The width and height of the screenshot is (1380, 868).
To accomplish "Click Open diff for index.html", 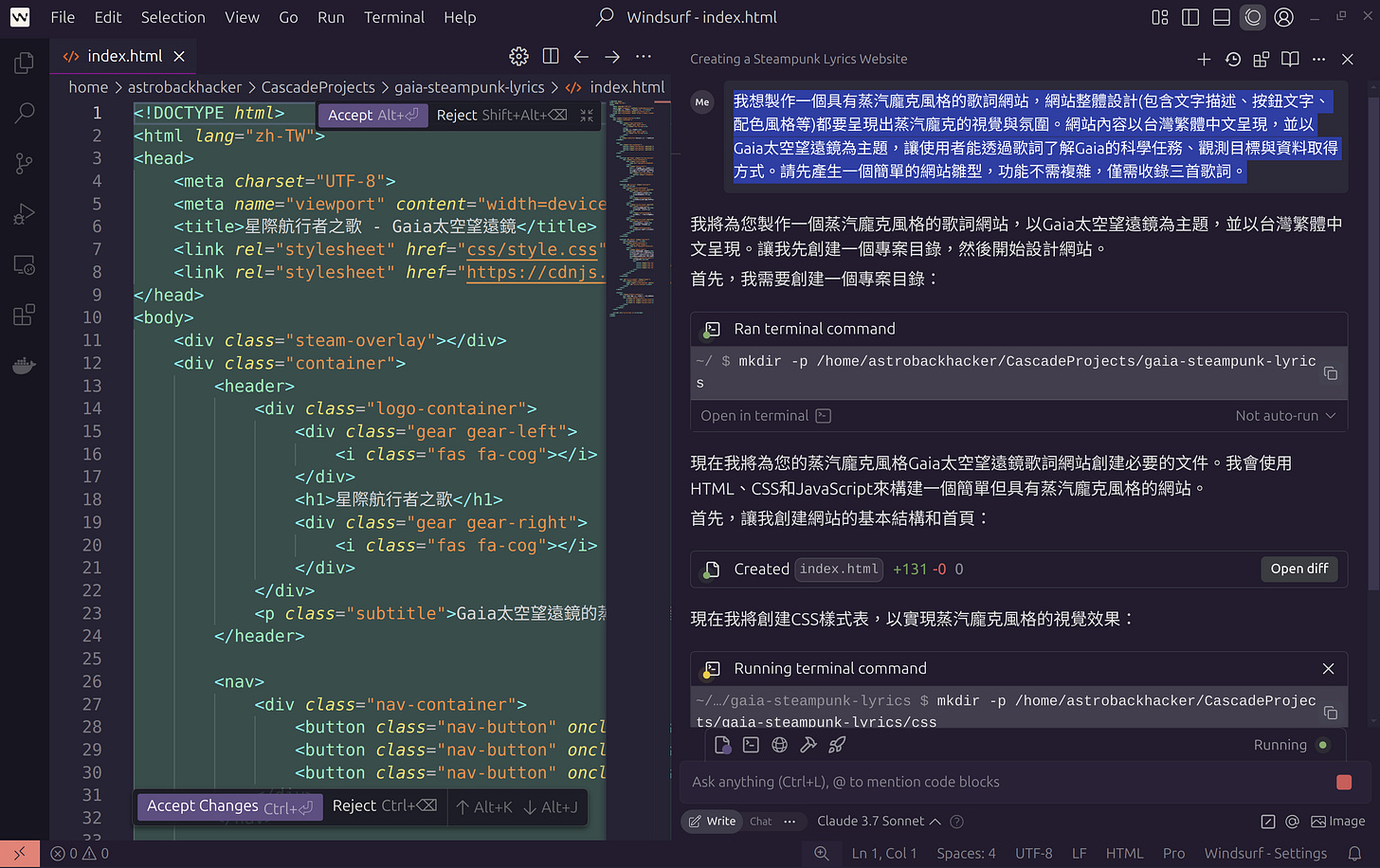I will click(x=1298, y=569).
